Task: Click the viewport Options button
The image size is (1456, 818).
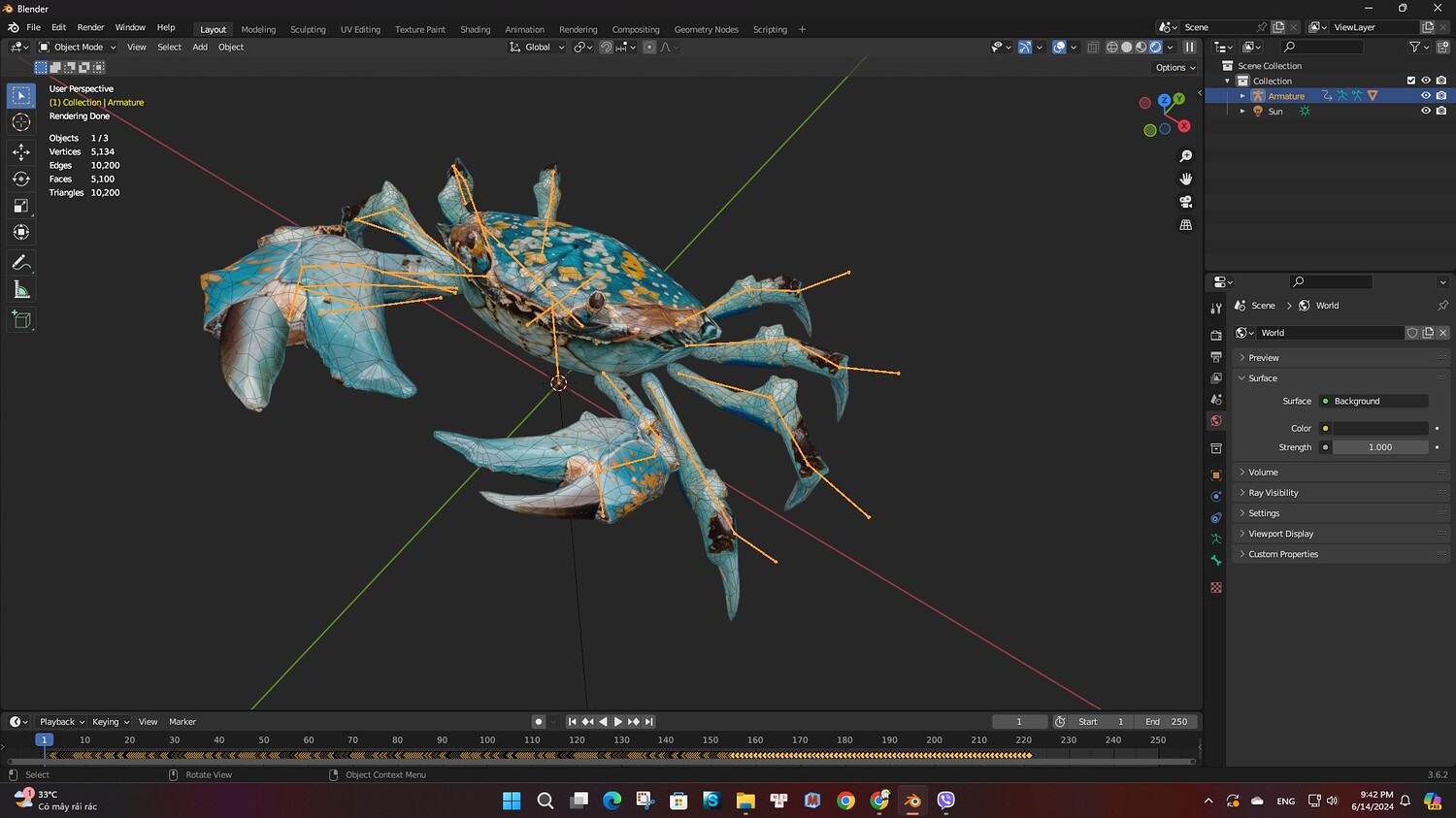Action: 1175,68
